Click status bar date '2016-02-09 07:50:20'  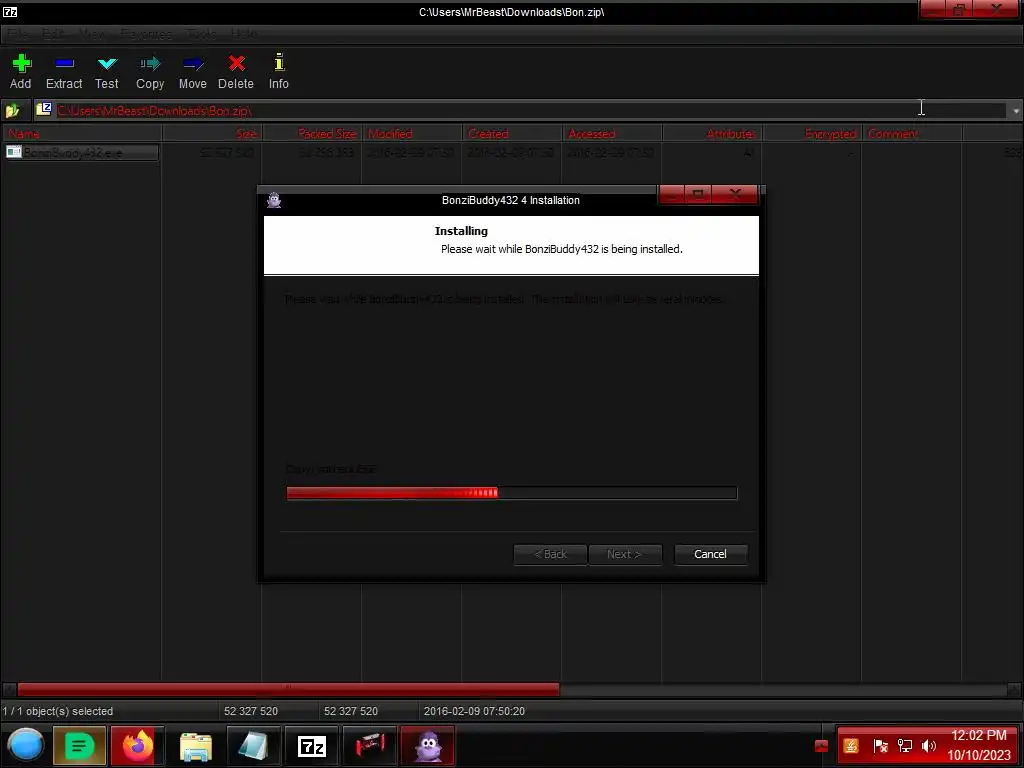coord(474,711)
